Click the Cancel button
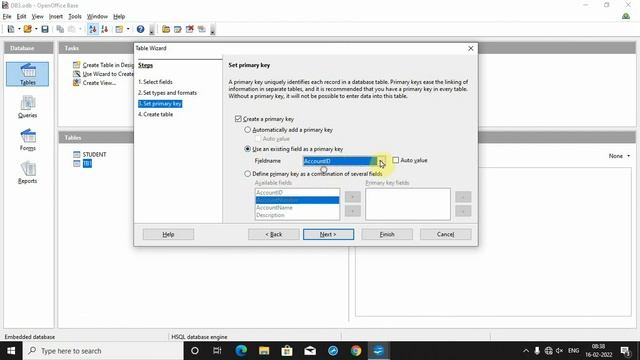 [x=446, y=234]
